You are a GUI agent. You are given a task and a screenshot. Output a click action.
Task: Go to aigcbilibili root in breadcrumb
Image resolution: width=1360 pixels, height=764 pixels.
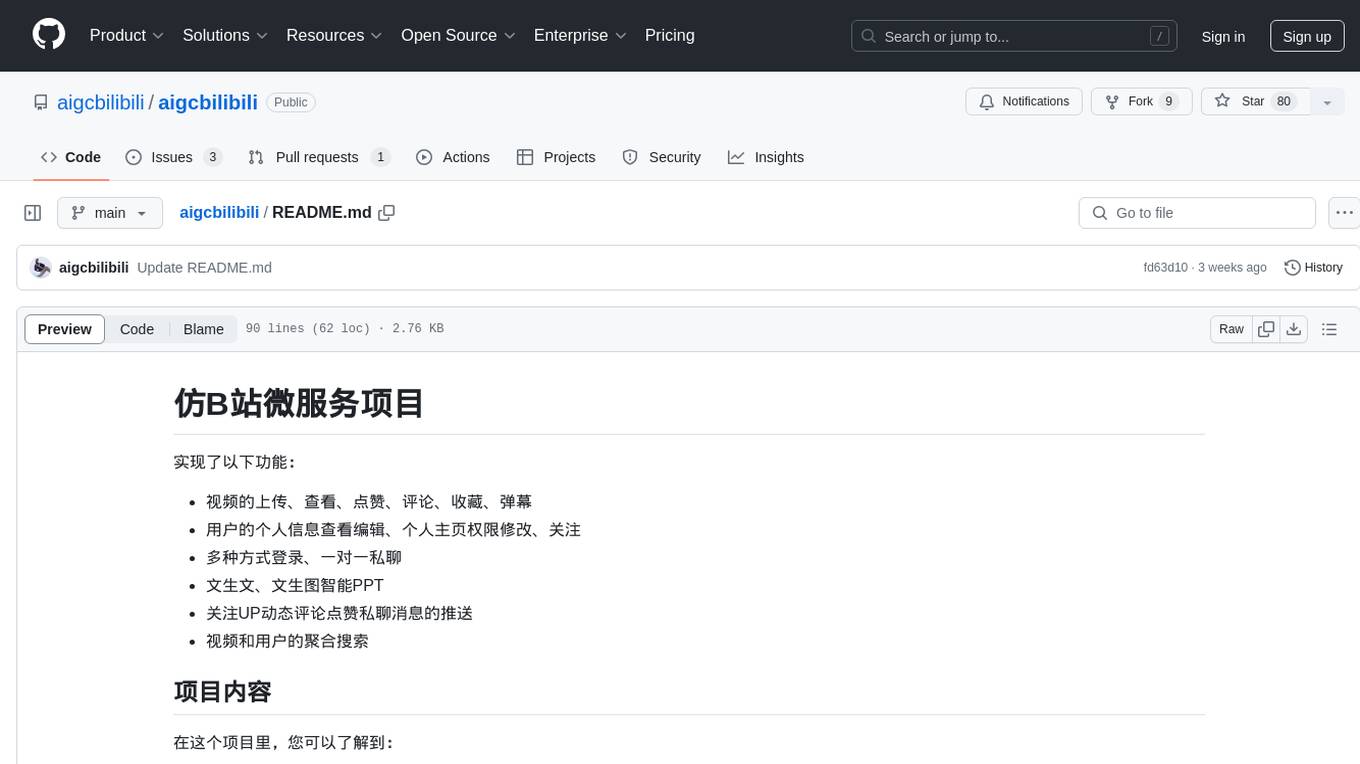click(219, 212)
